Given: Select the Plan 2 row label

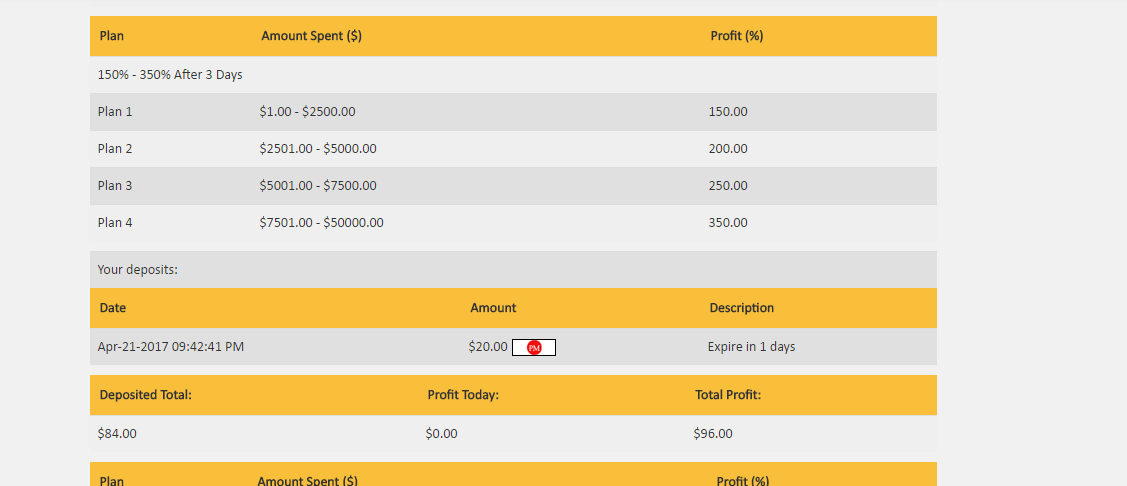Looking at the screenshot, I should (x=115, y=149).
